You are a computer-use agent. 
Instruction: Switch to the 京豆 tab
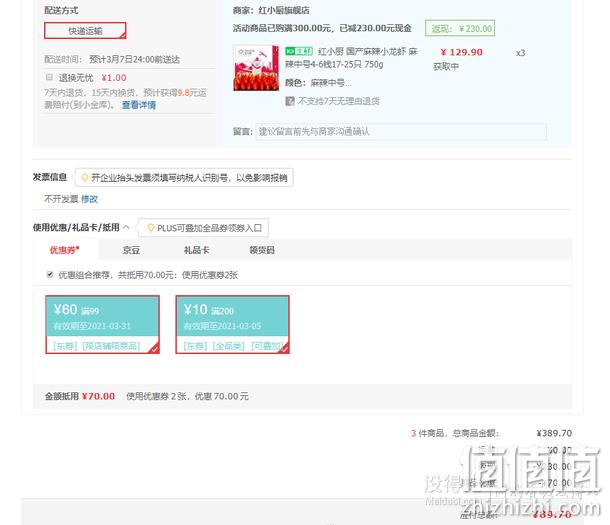[x=131, y=250]
